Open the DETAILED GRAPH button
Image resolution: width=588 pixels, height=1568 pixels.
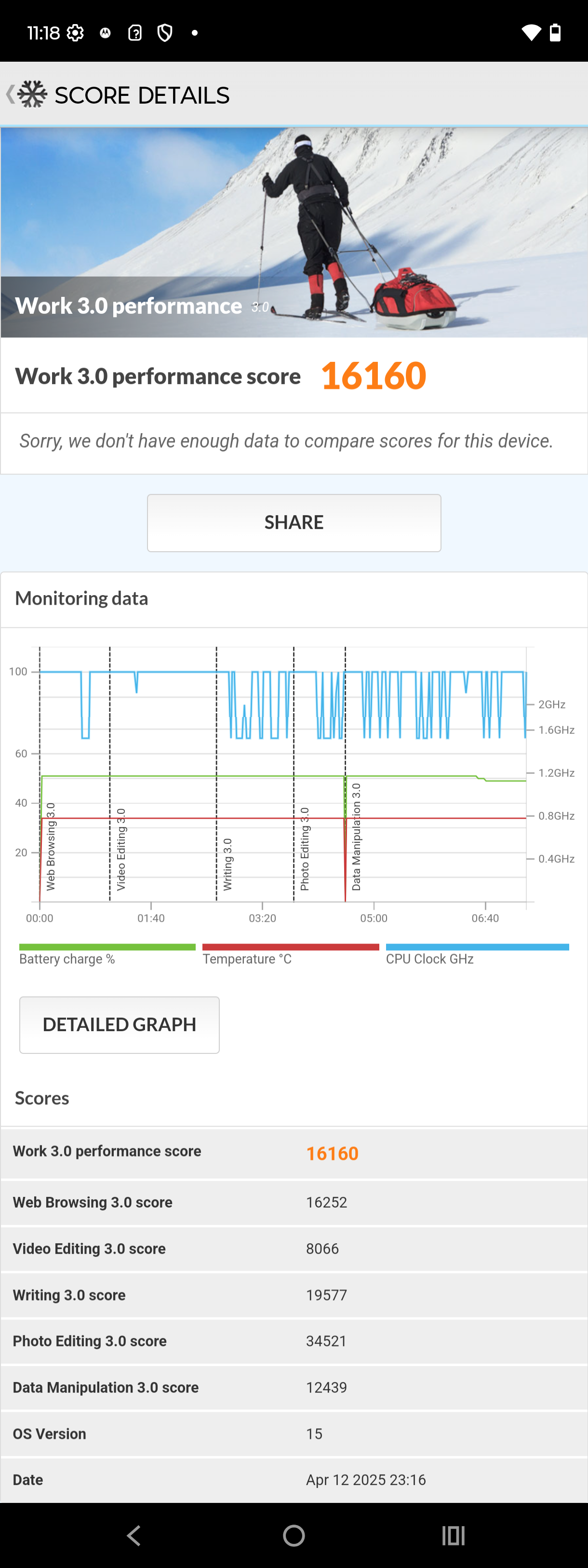pos(120,1024)
